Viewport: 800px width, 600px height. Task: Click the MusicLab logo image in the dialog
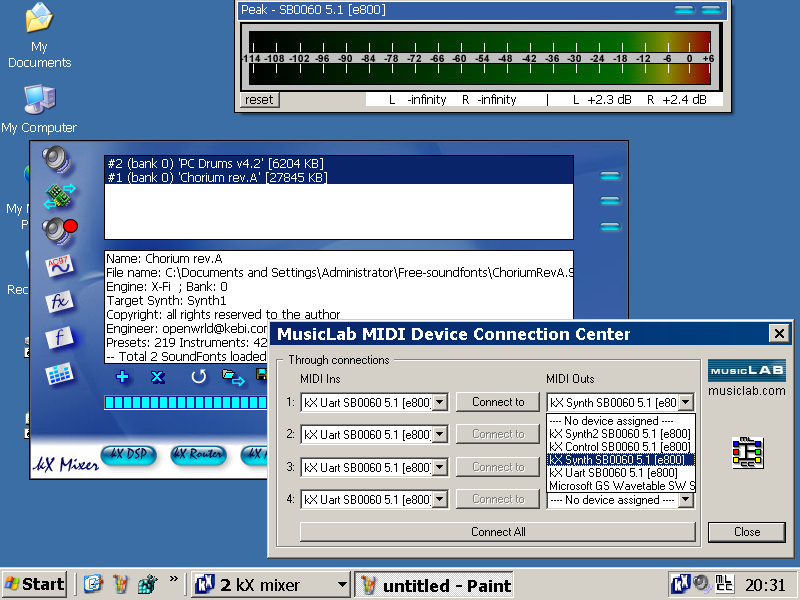tap(746, 370)
